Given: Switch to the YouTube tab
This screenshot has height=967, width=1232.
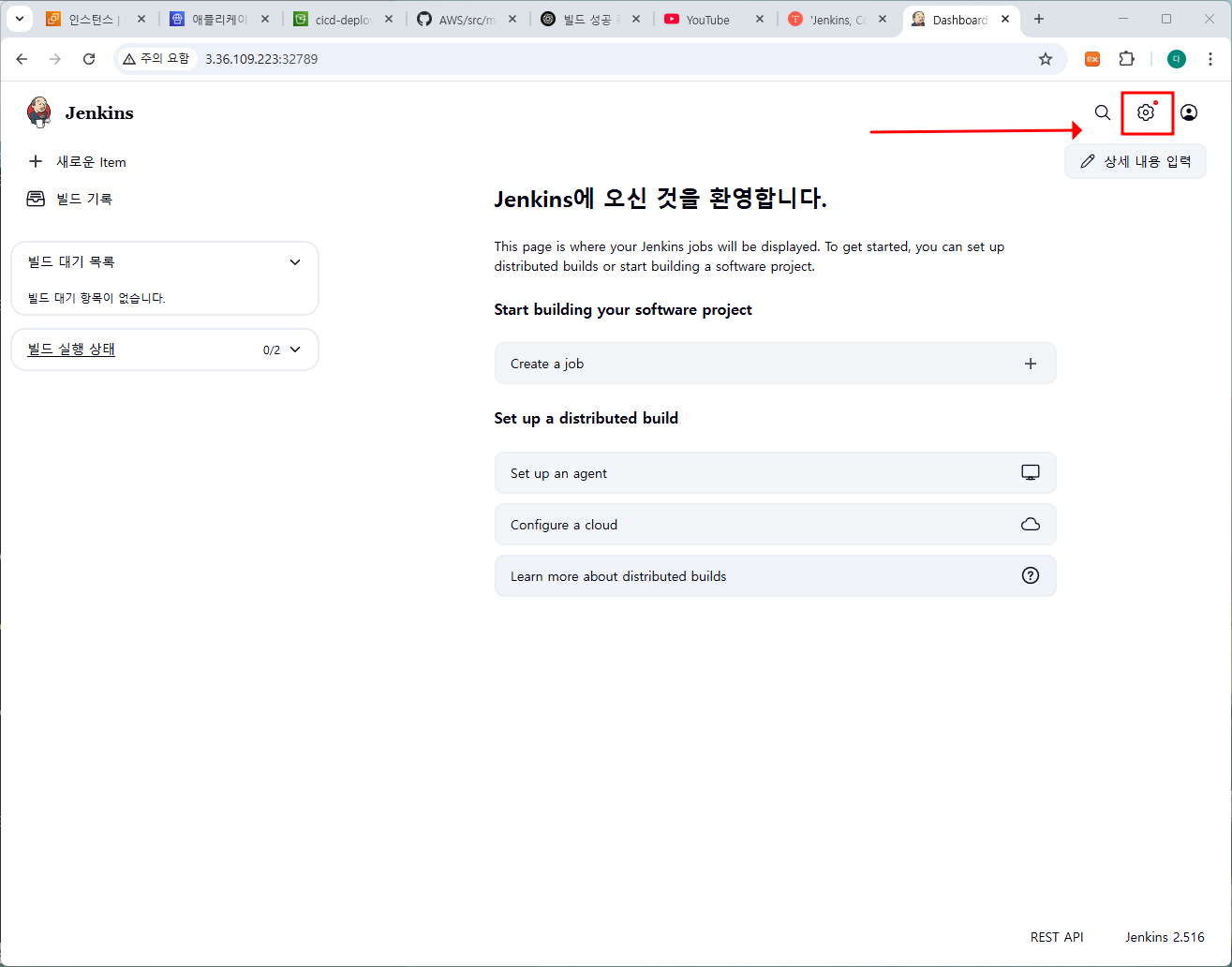Looking at the screenshot, I should pyautogui.click(x=714, y=20).
